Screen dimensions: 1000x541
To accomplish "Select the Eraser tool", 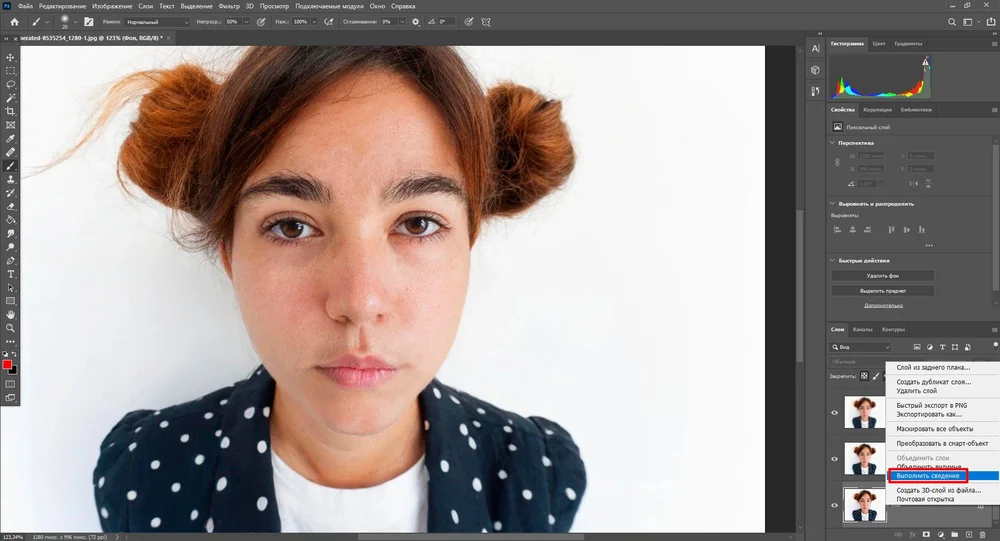I will click(x=10, y=207).
